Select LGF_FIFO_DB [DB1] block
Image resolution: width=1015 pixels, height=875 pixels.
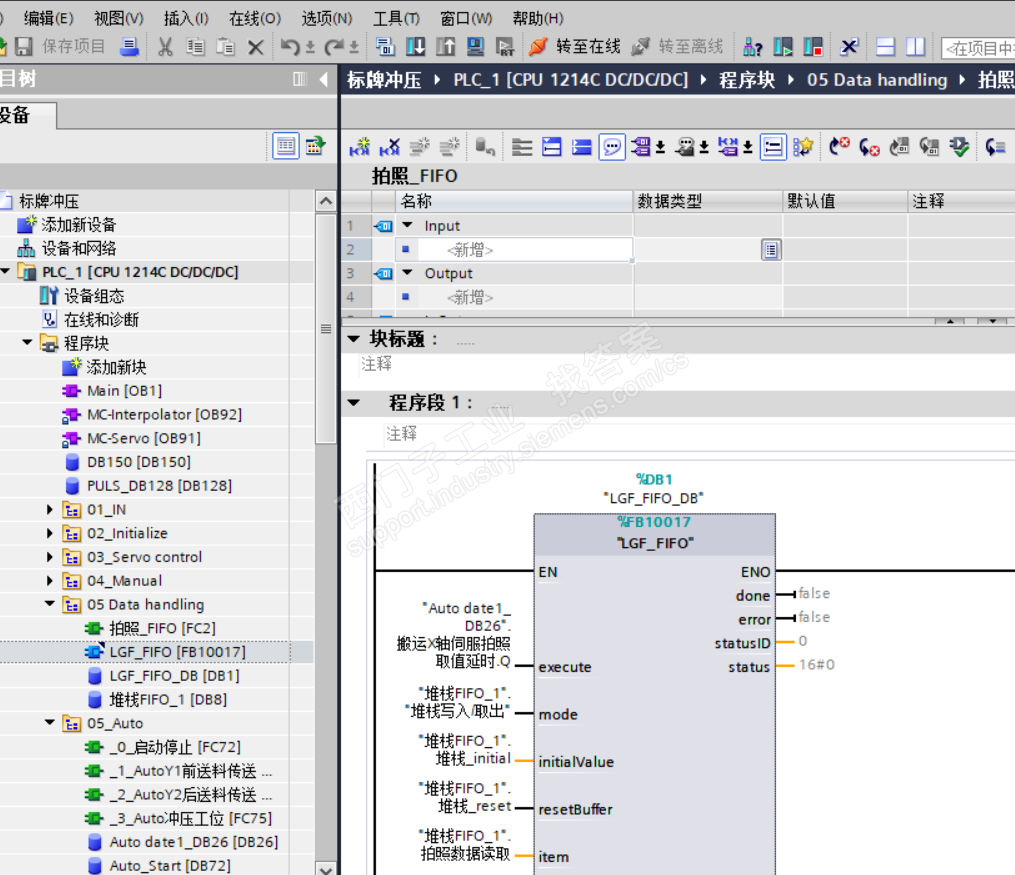(174, 676)
